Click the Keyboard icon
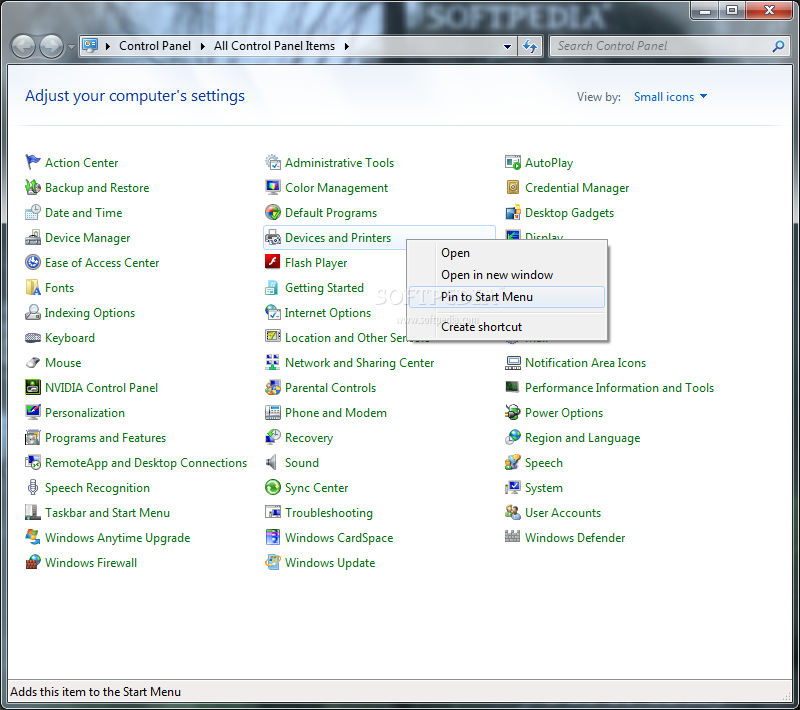Image resolution: width=800 pixels, height=710 pixels. (x=33, y=337)
